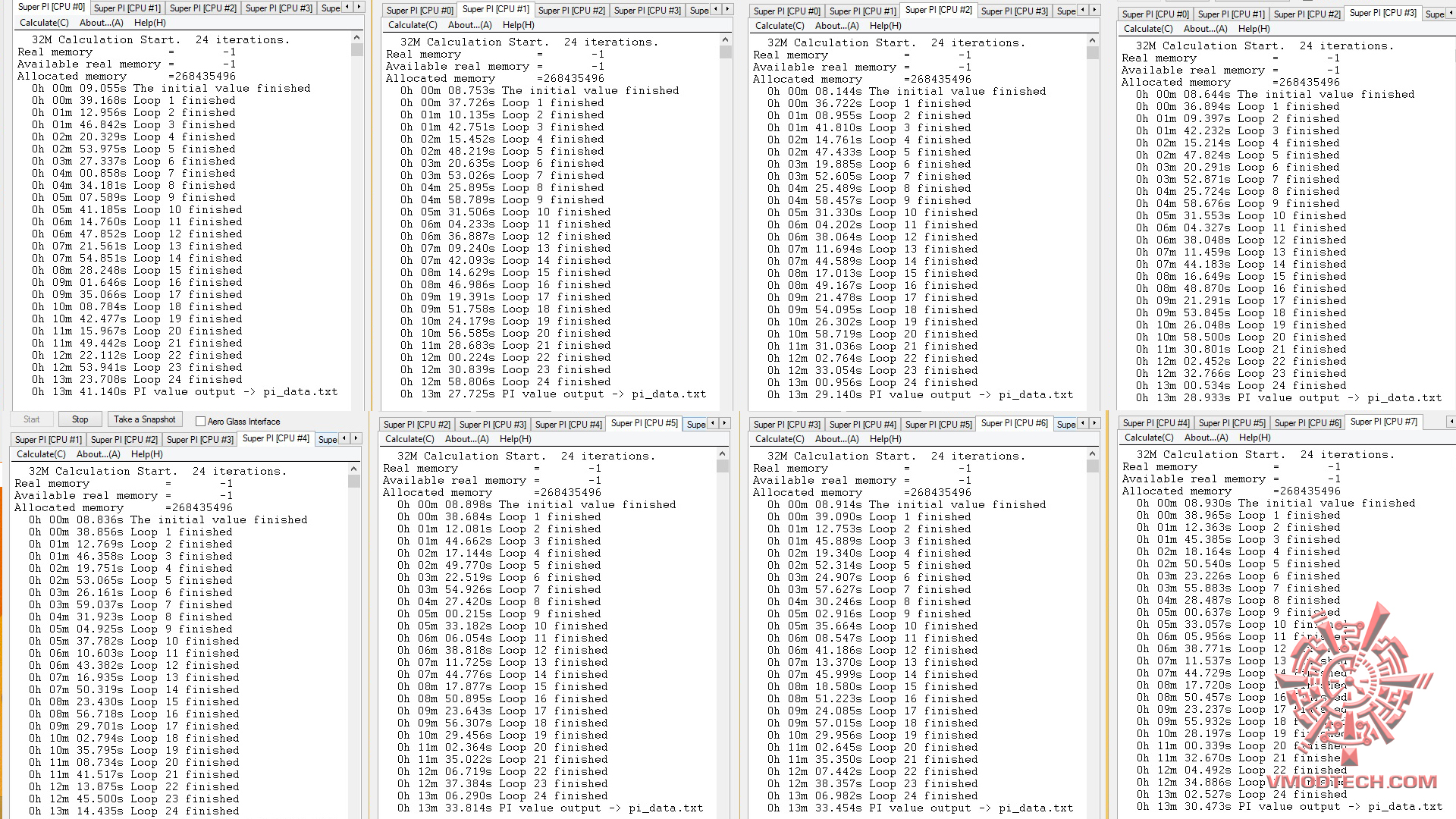
Task: Click the scroll-up arrow in the CPU #1 window log
Action: (725, 39)
